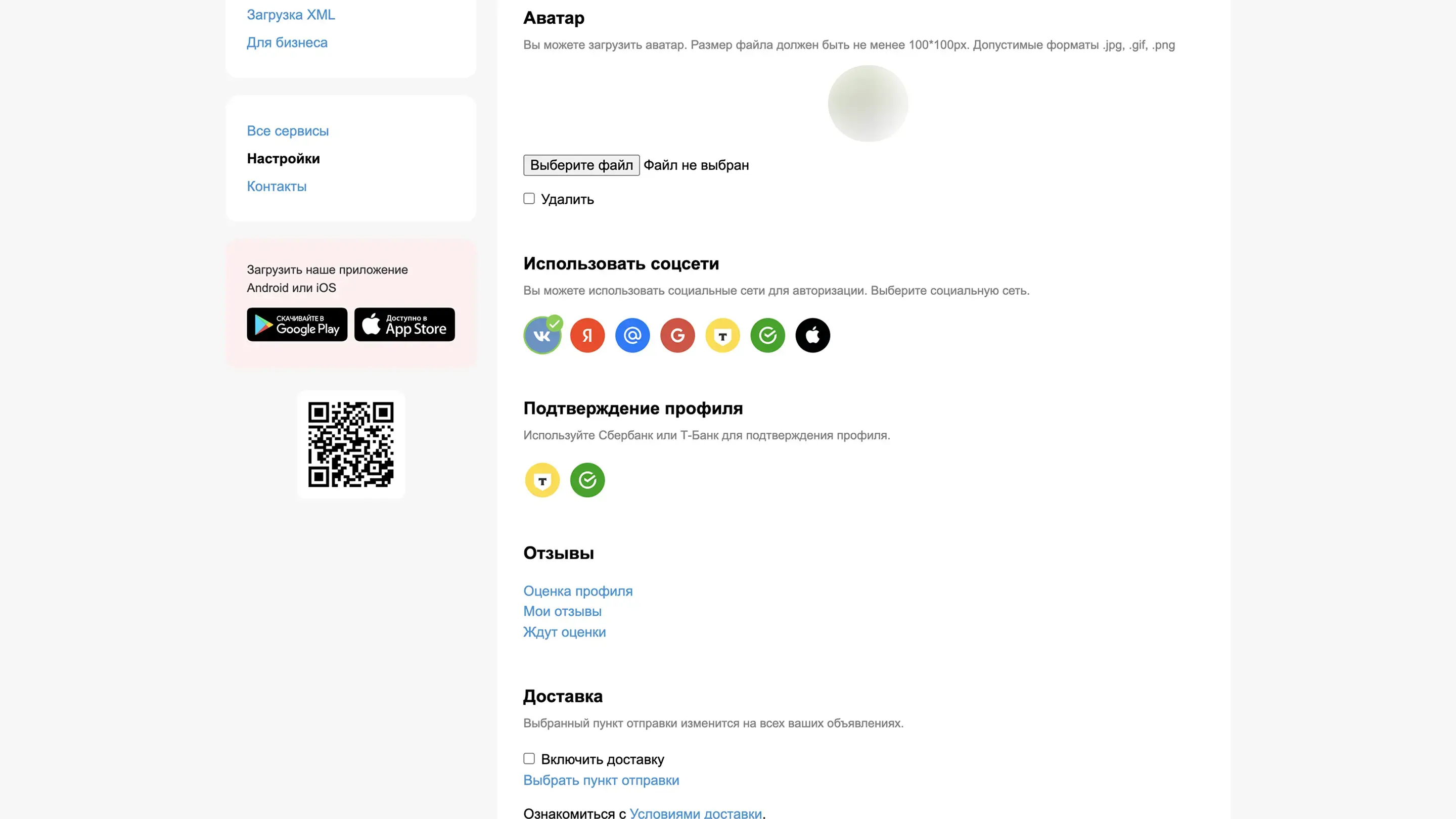Tick the Удалить avatar checkbox

click(x=529, y=198)
